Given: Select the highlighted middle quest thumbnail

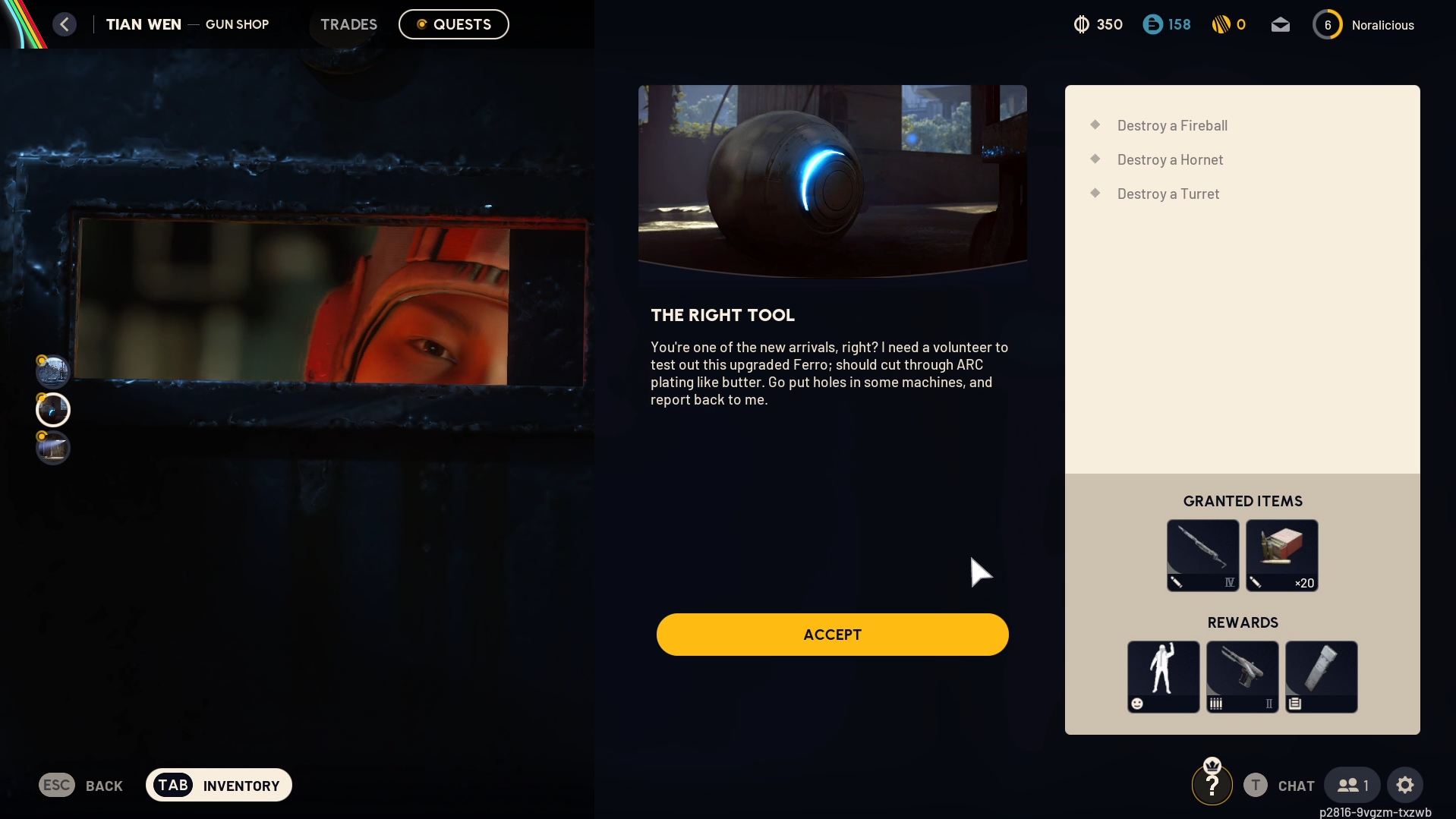Looking at the screenshot, I should [x=53, y=410].
